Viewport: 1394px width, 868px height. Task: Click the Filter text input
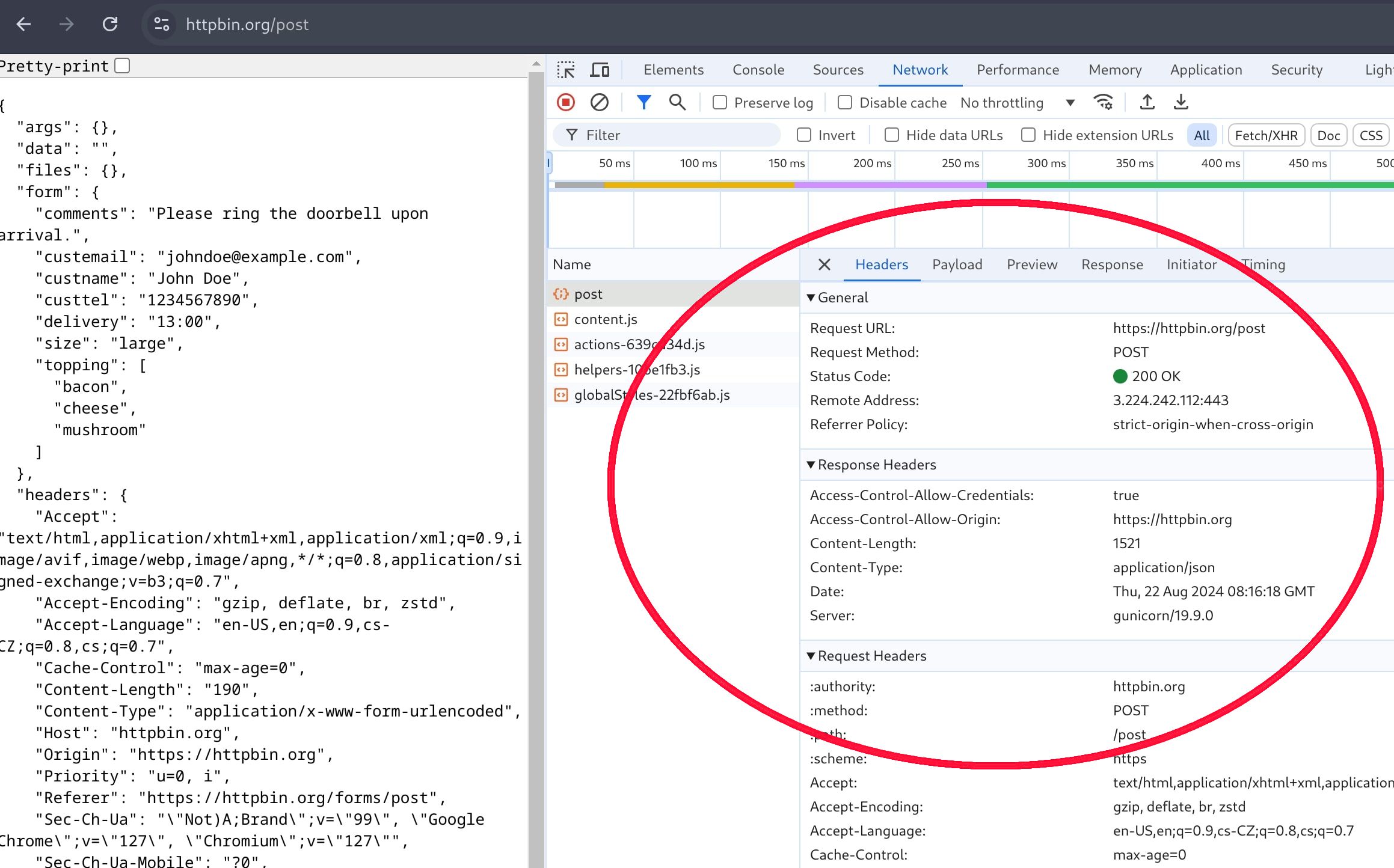click(x=667, y=135)
